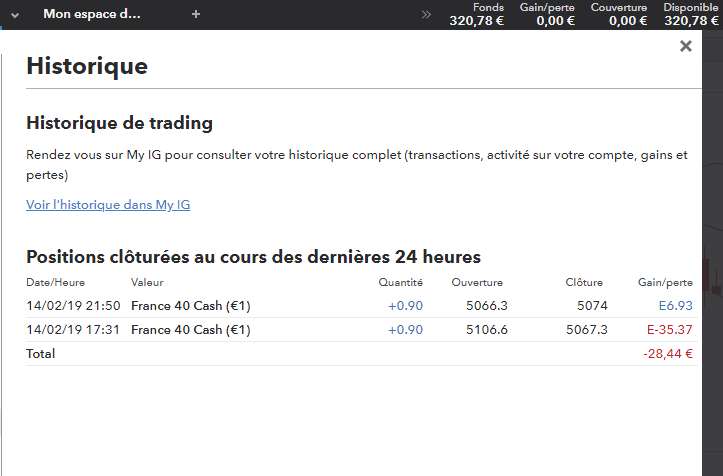Click France 40 Cash in the 17:31 row

pyautogui.click(x=191, y=330)
